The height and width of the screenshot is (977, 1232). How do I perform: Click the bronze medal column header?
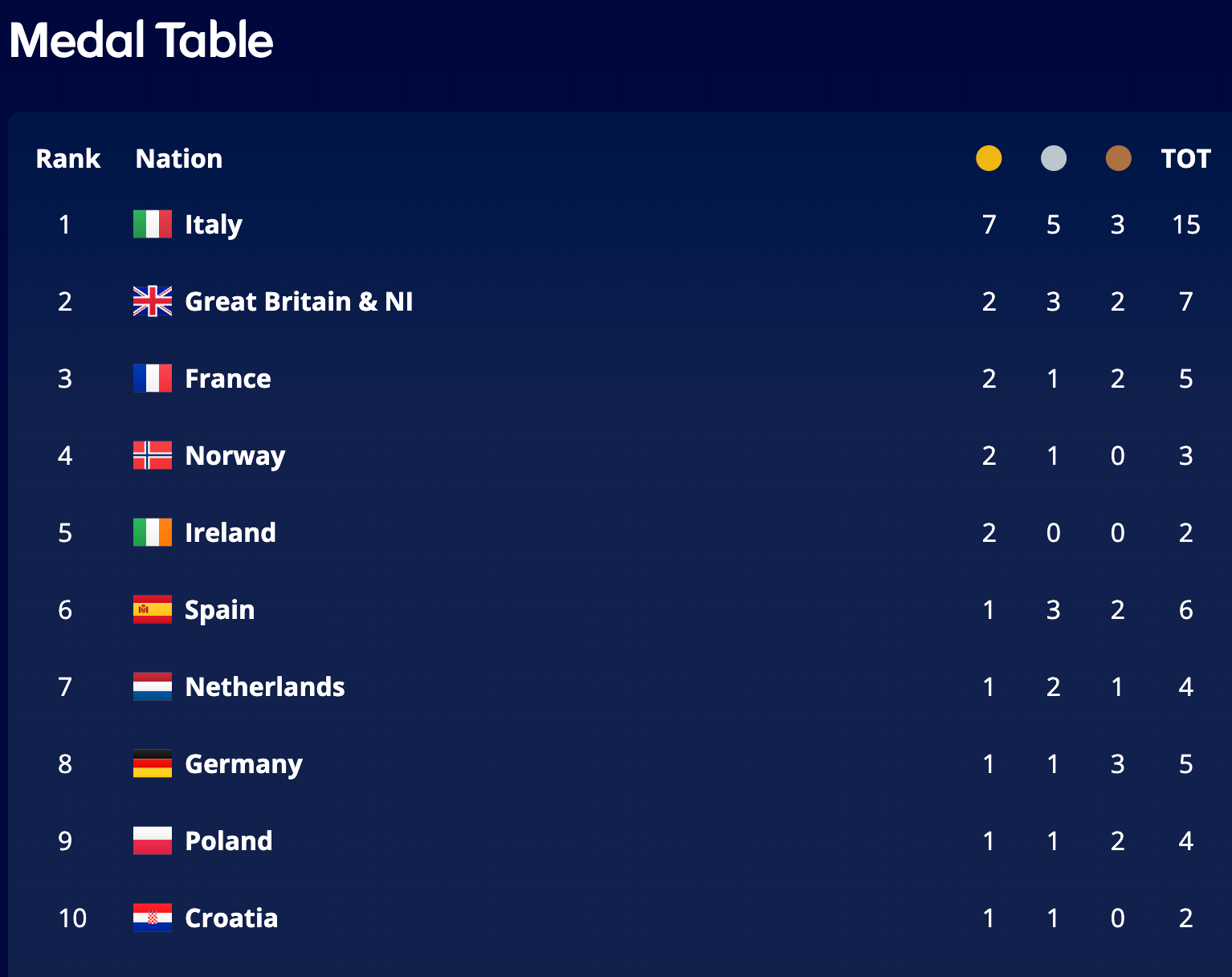click(1118, 158)
